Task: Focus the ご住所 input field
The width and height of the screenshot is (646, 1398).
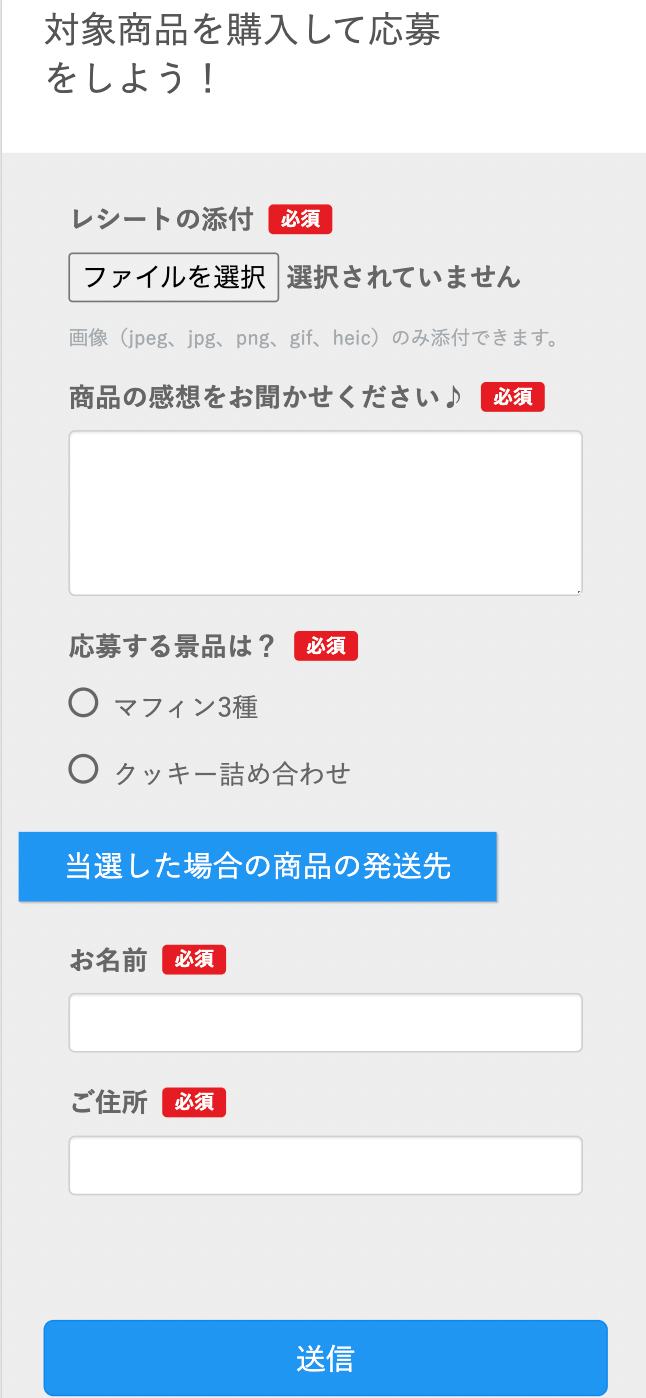Action: (325, 1165)
